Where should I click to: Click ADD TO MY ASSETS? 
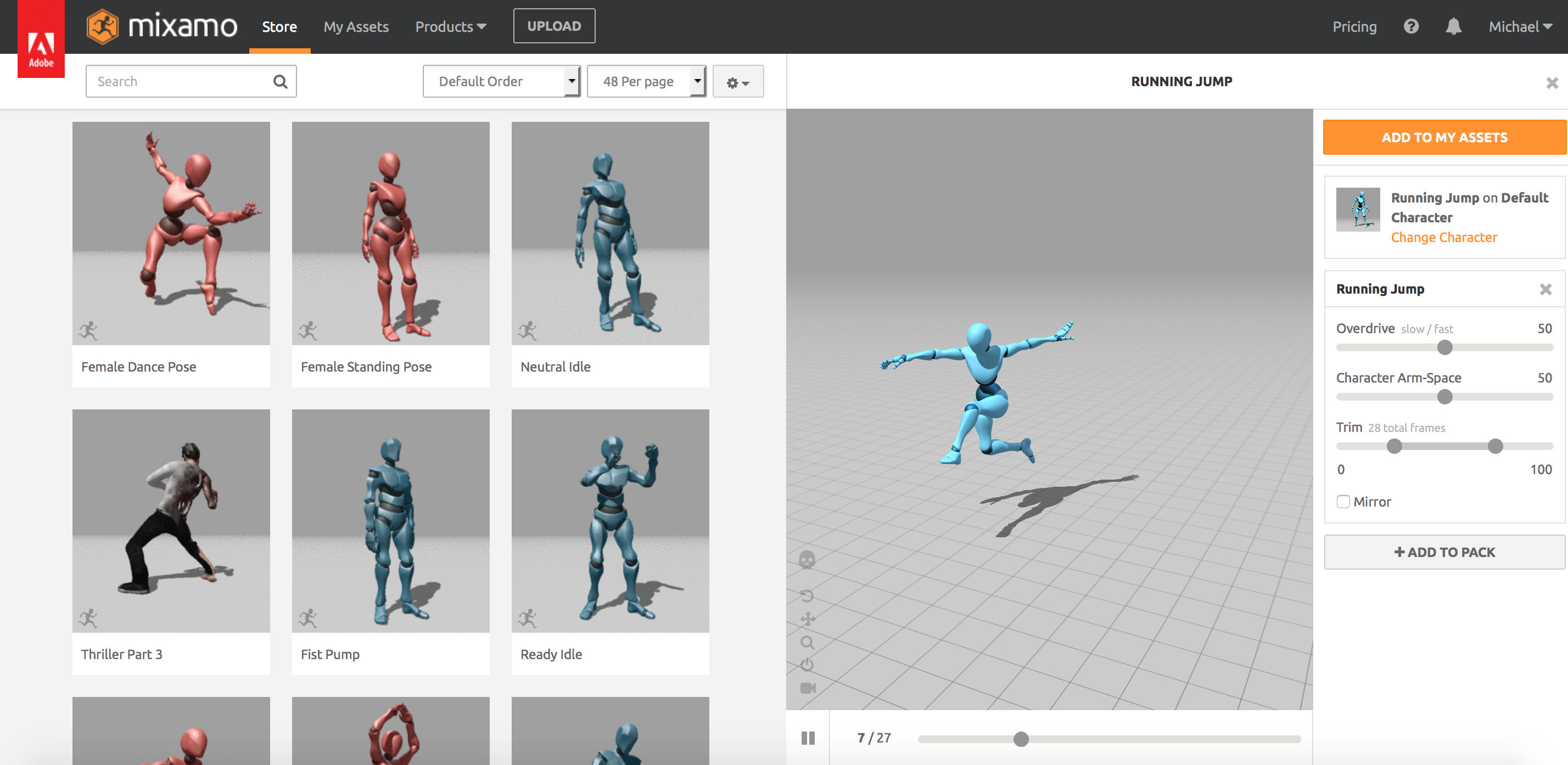point(1444,138)
